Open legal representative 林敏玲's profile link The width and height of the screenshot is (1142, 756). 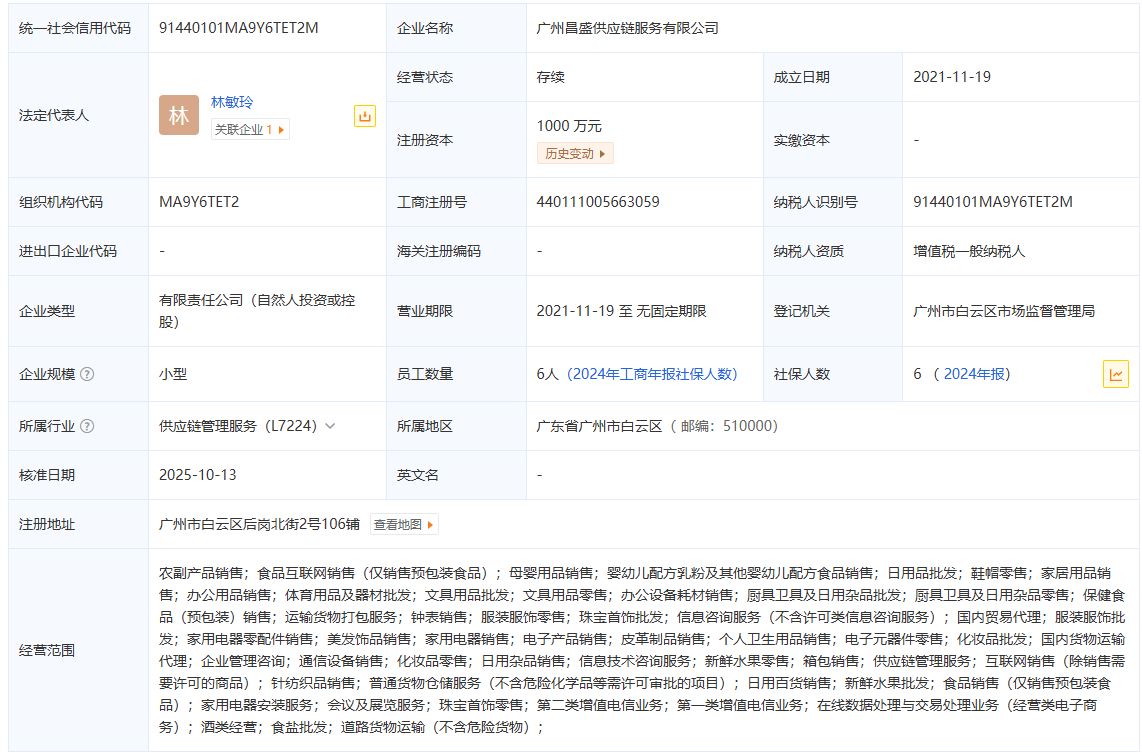pyautogui.click(x=232, y=102)
